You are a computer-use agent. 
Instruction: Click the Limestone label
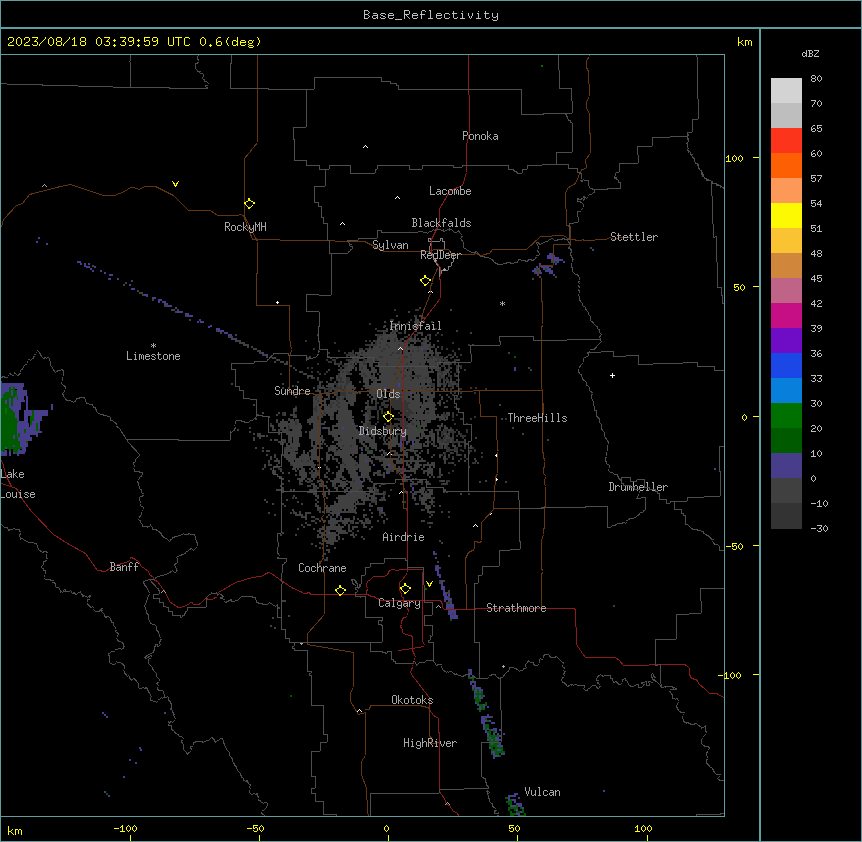[x=153, y=356]
